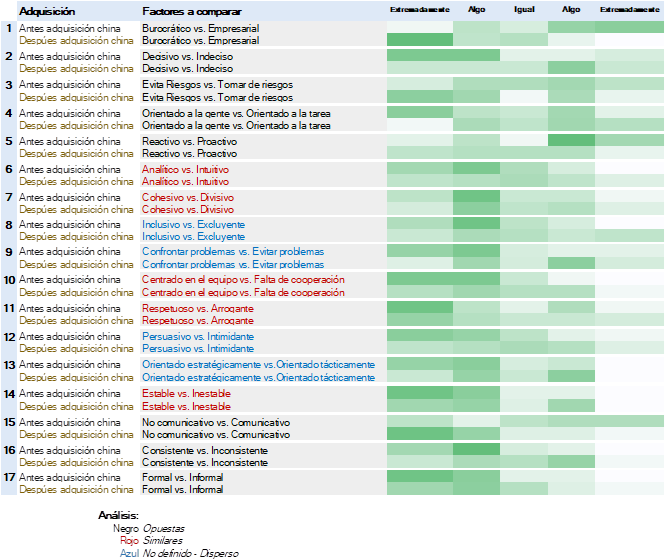Screen dimensions: 665x560
Task: Select row number 17
Action: click(8, 478)
